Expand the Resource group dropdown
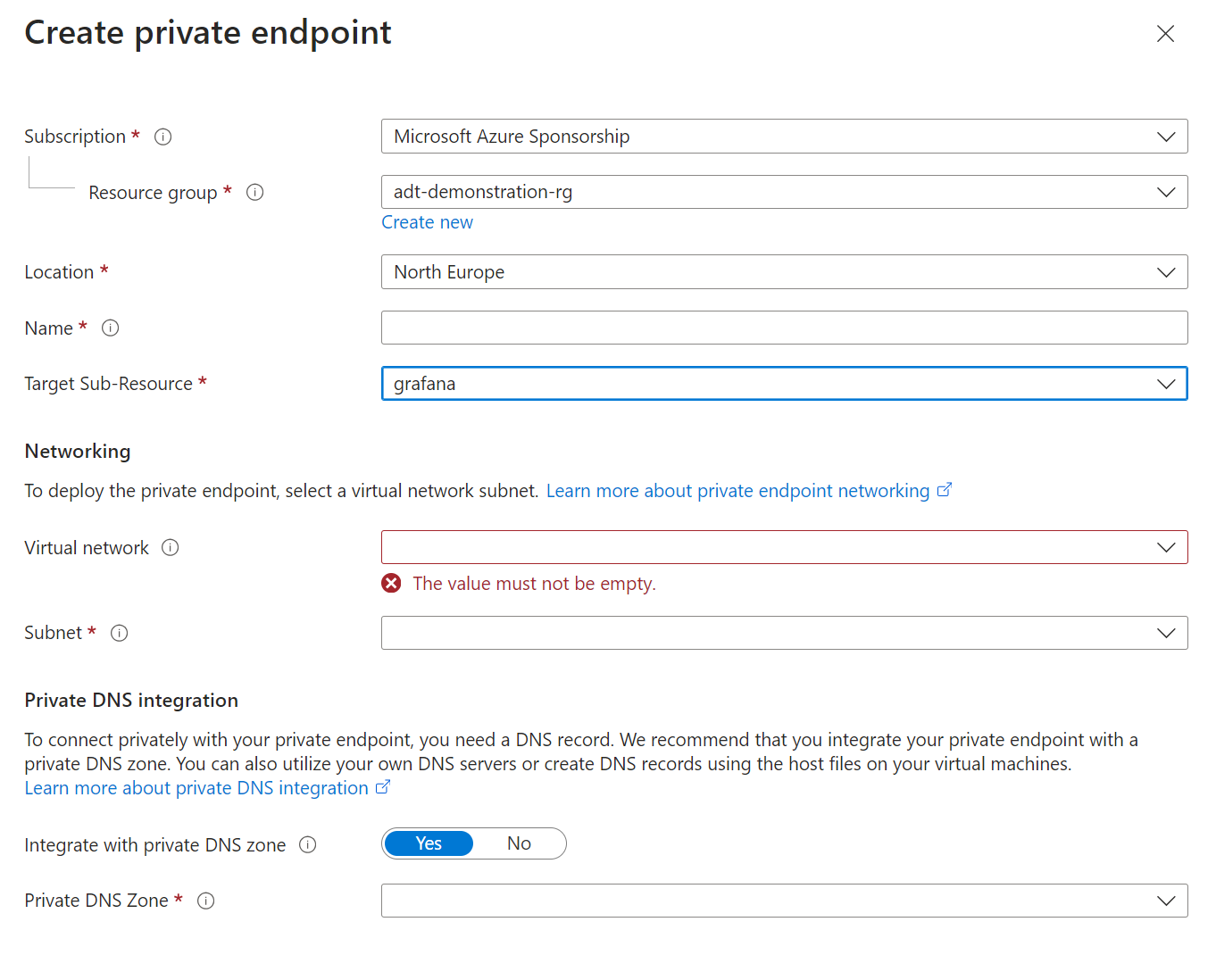 pos(784,192)
